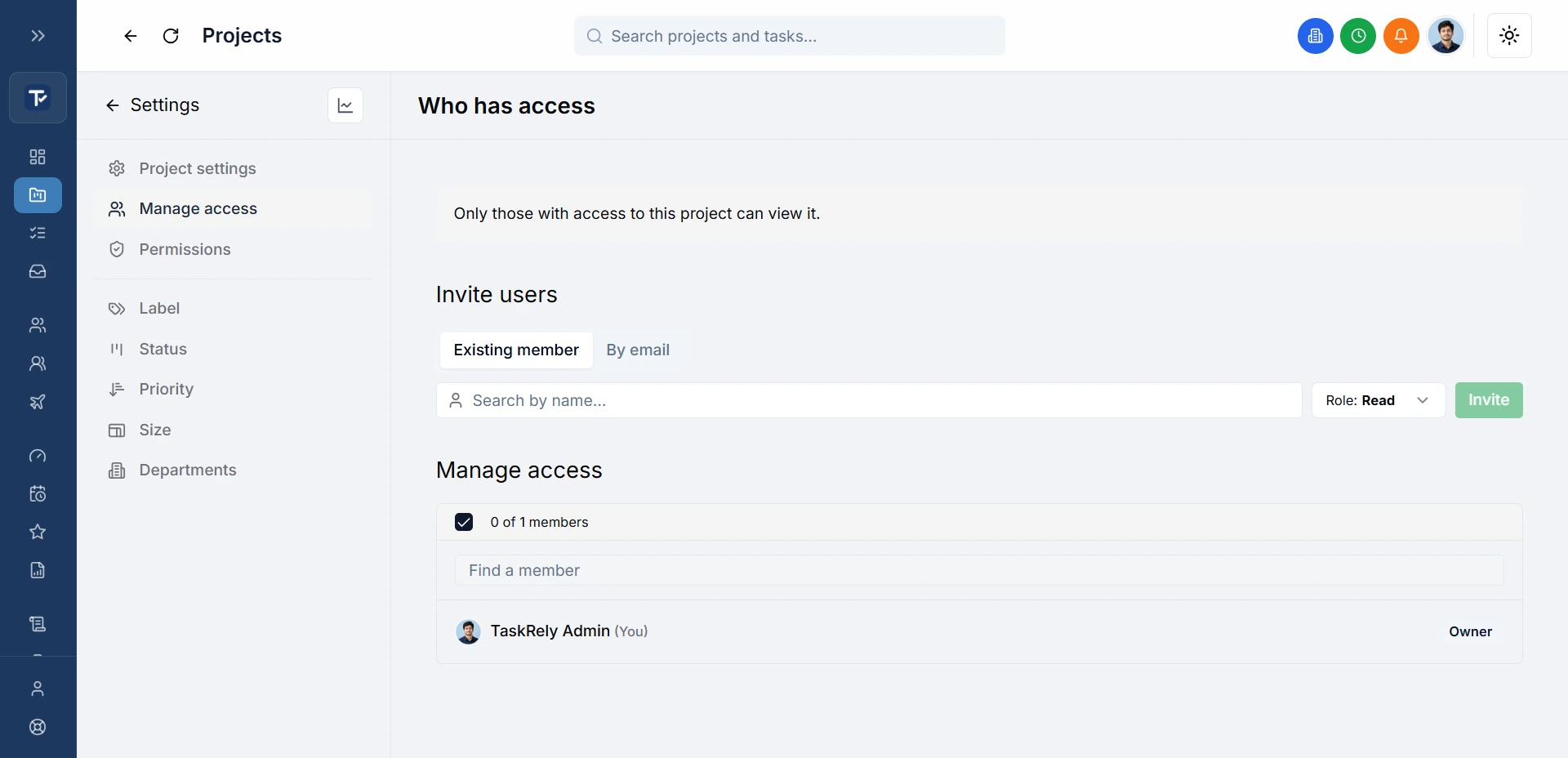Toggle the members select-all checkbox
Viewport: 1568px width, 758px height.
click(x=464, y=522)
